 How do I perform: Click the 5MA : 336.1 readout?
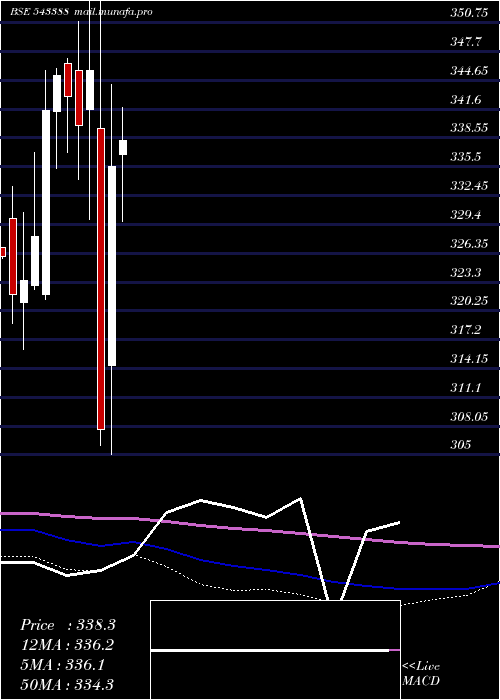click(x=62, y=665)
